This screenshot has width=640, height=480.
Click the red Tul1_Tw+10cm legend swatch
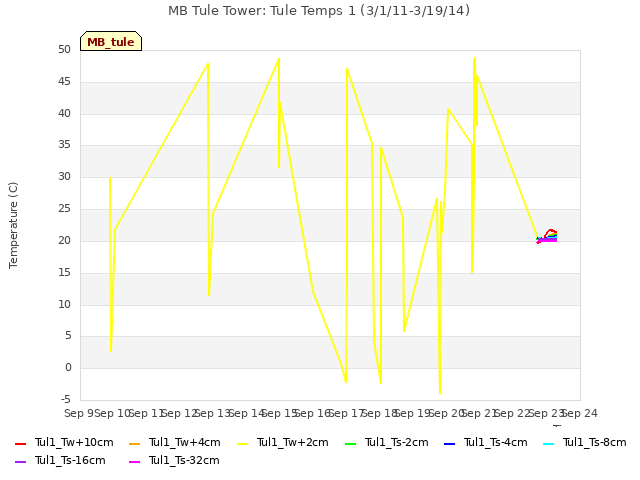20,443
